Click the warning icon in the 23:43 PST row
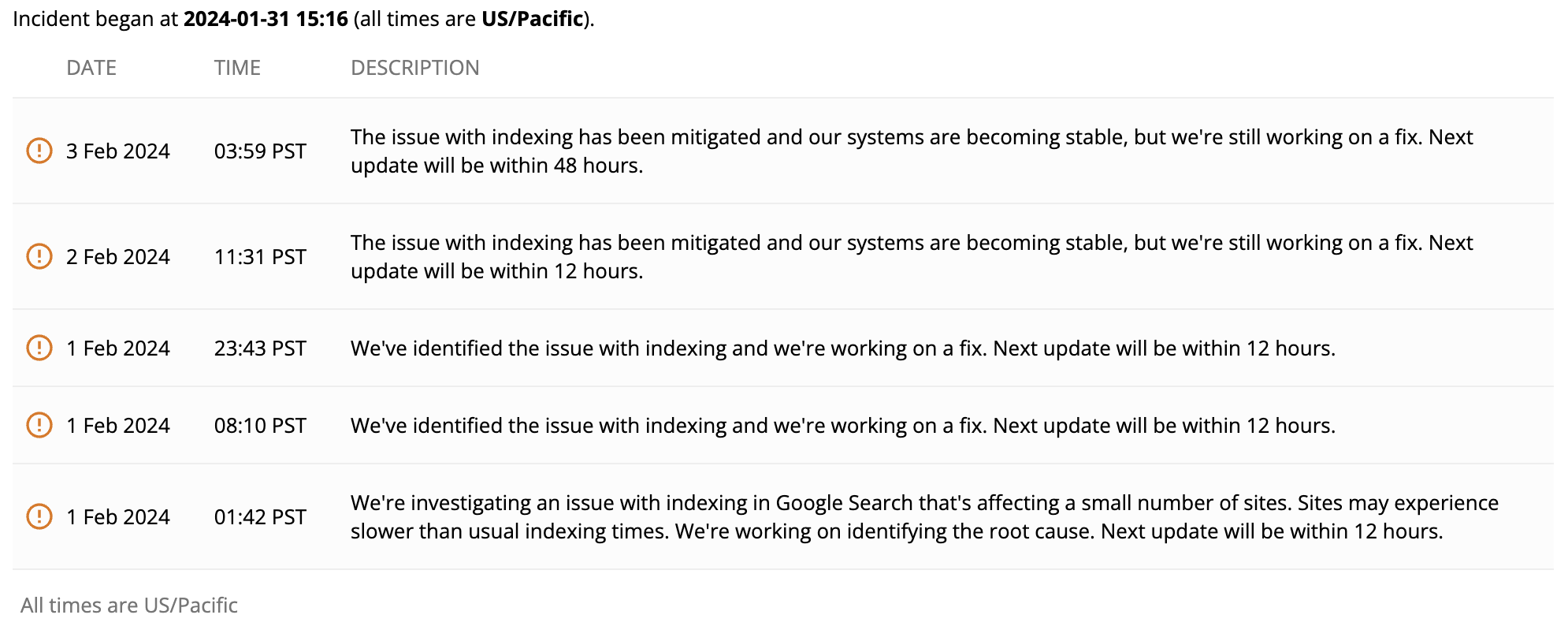This screenshot has height=626, width=1568. [x=39, y=348]
